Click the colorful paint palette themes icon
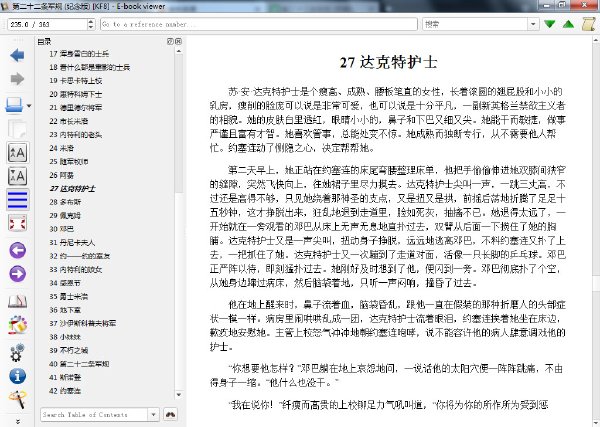Image resolution: width=600 pixels, height=427 pixels. click(x=17, y=325)
